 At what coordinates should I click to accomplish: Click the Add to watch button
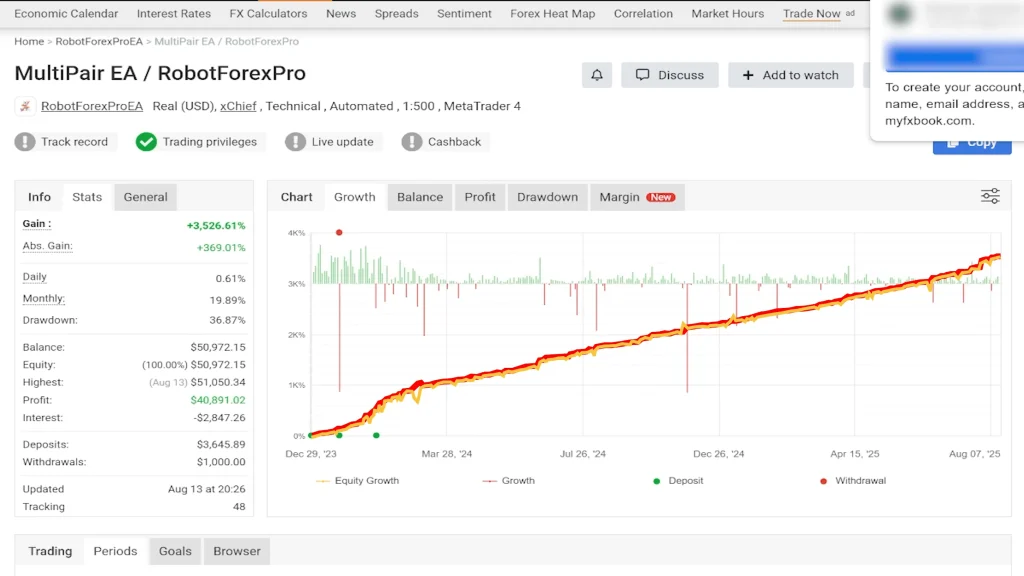(x=790, y=75)
